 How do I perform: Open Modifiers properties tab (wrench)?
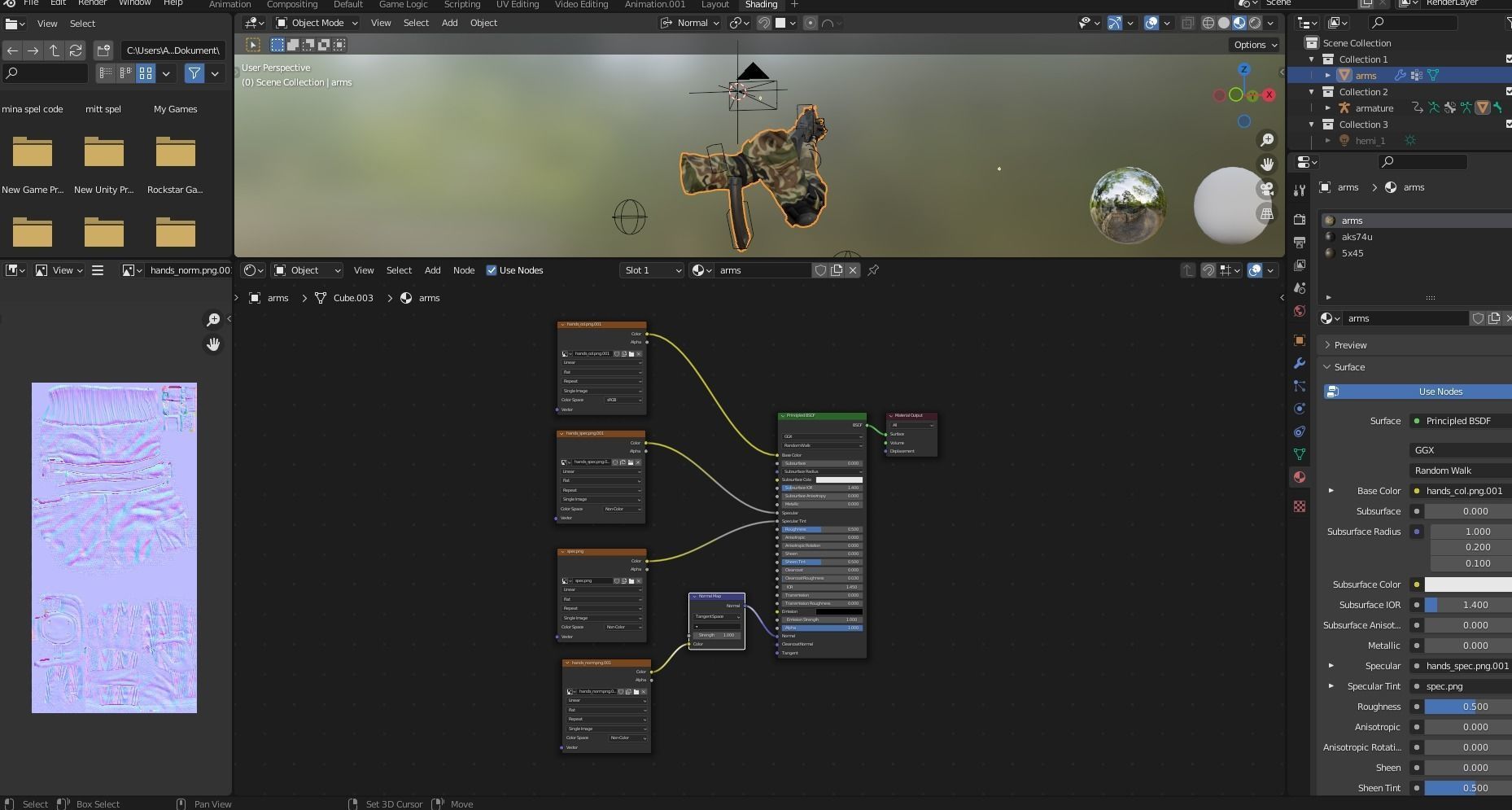click(1300, 363)
